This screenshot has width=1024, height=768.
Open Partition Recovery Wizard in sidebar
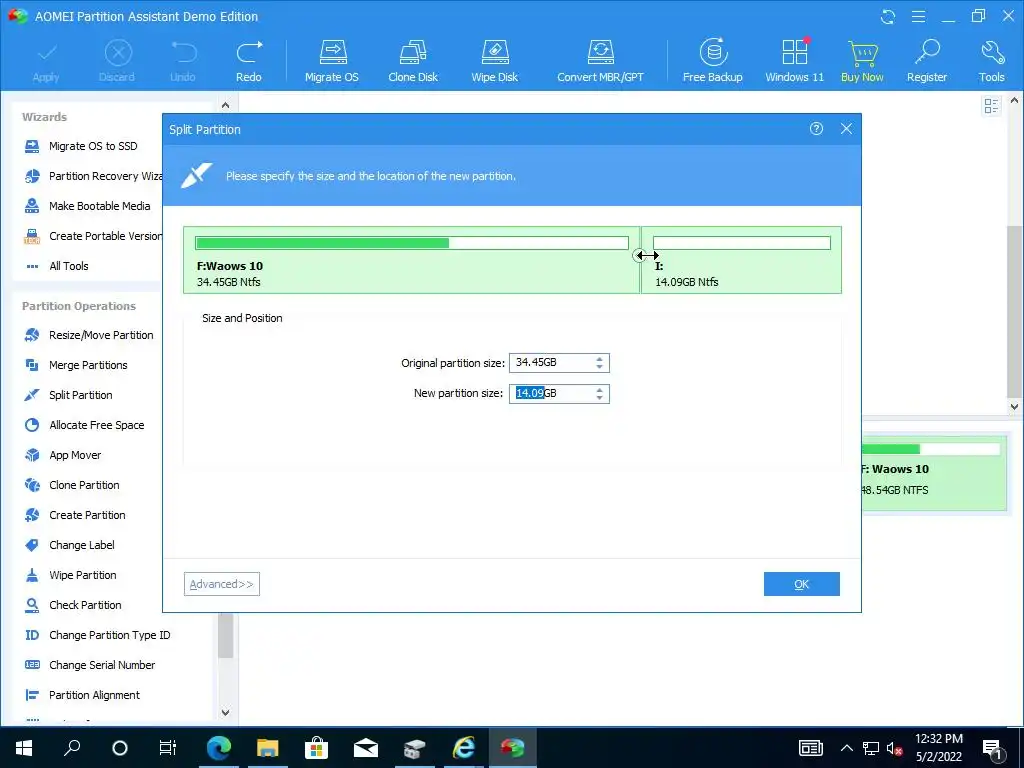click(93, 176)
